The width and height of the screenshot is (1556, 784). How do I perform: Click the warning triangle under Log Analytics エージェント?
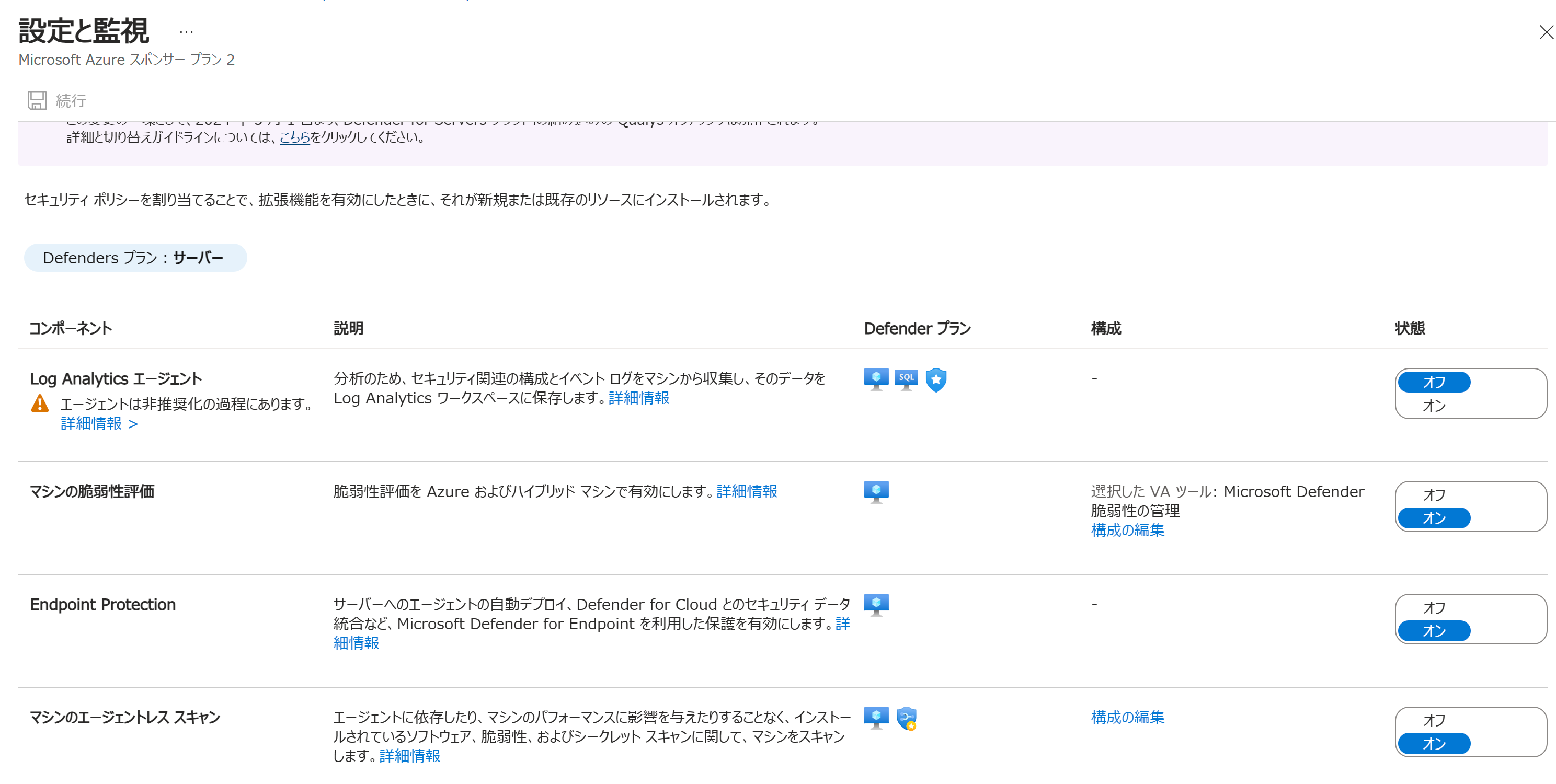40,403
